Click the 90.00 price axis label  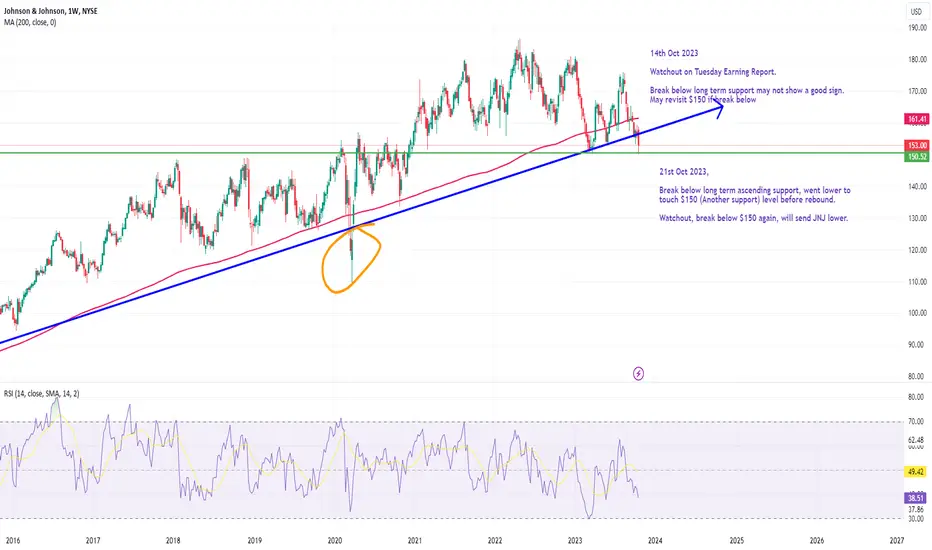(918, 345)
